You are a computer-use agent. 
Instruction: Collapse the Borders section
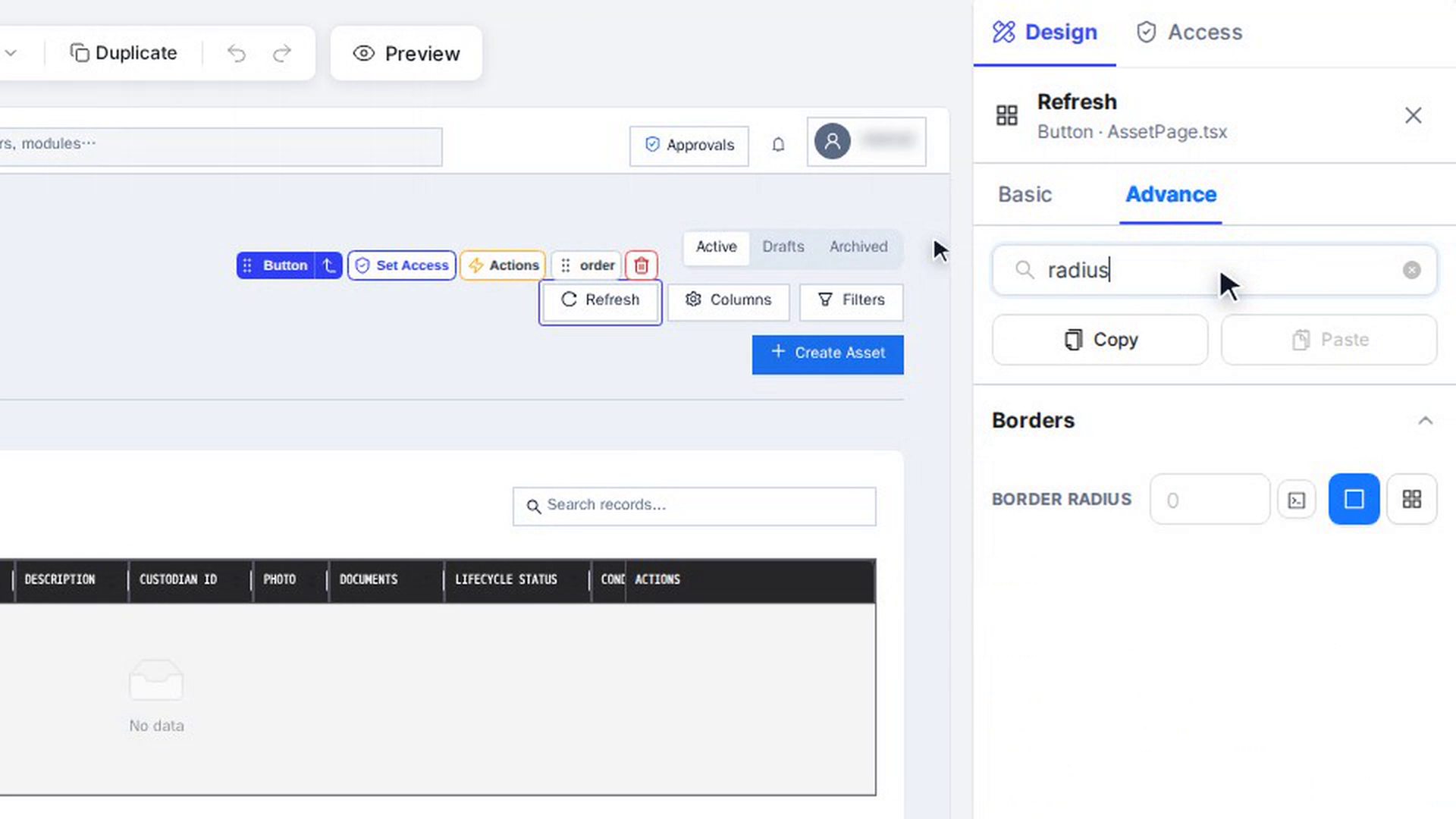click(1426, 421)
